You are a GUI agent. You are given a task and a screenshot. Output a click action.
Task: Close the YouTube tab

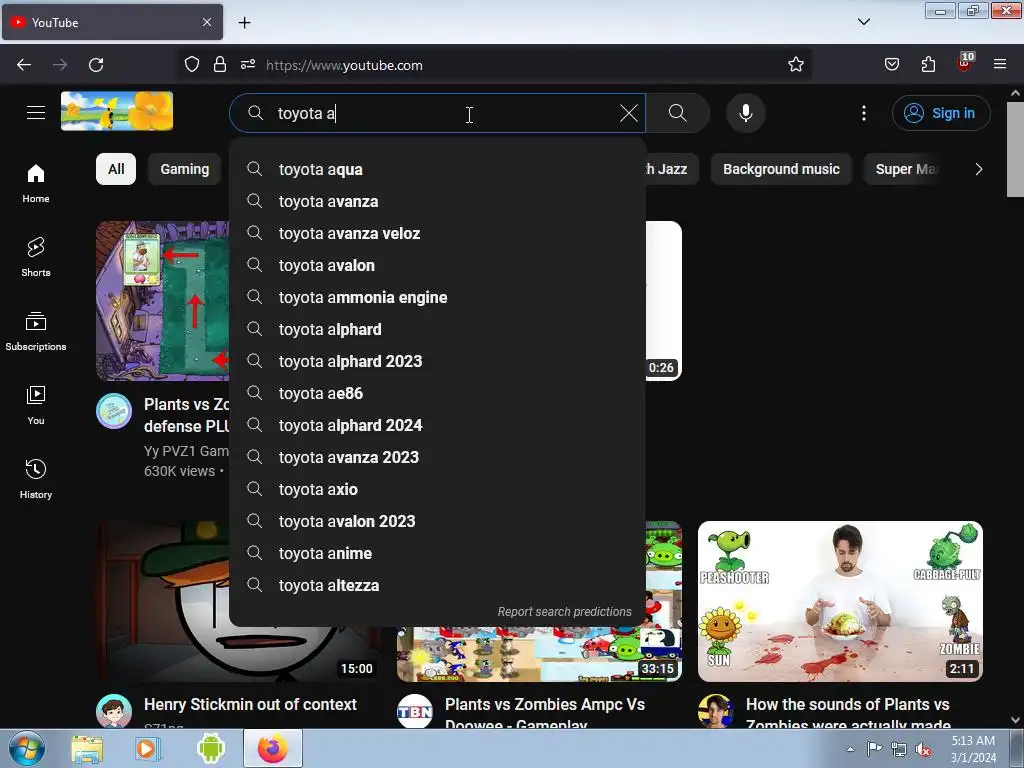pos(206,22)
